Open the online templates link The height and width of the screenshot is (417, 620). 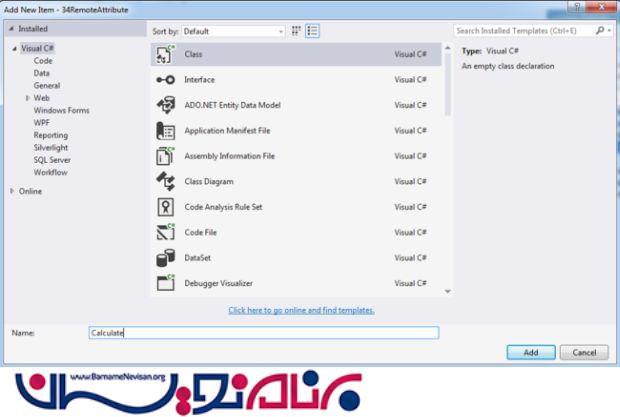point(301,310)
